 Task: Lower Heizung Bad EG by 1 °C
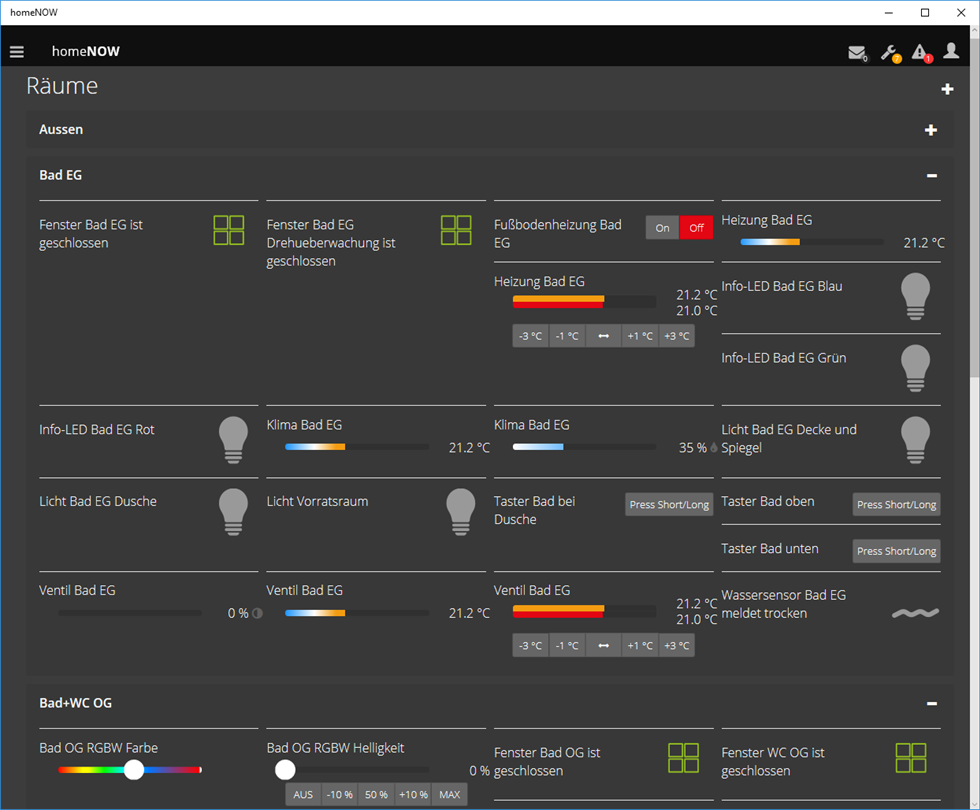tap(567, 336)
